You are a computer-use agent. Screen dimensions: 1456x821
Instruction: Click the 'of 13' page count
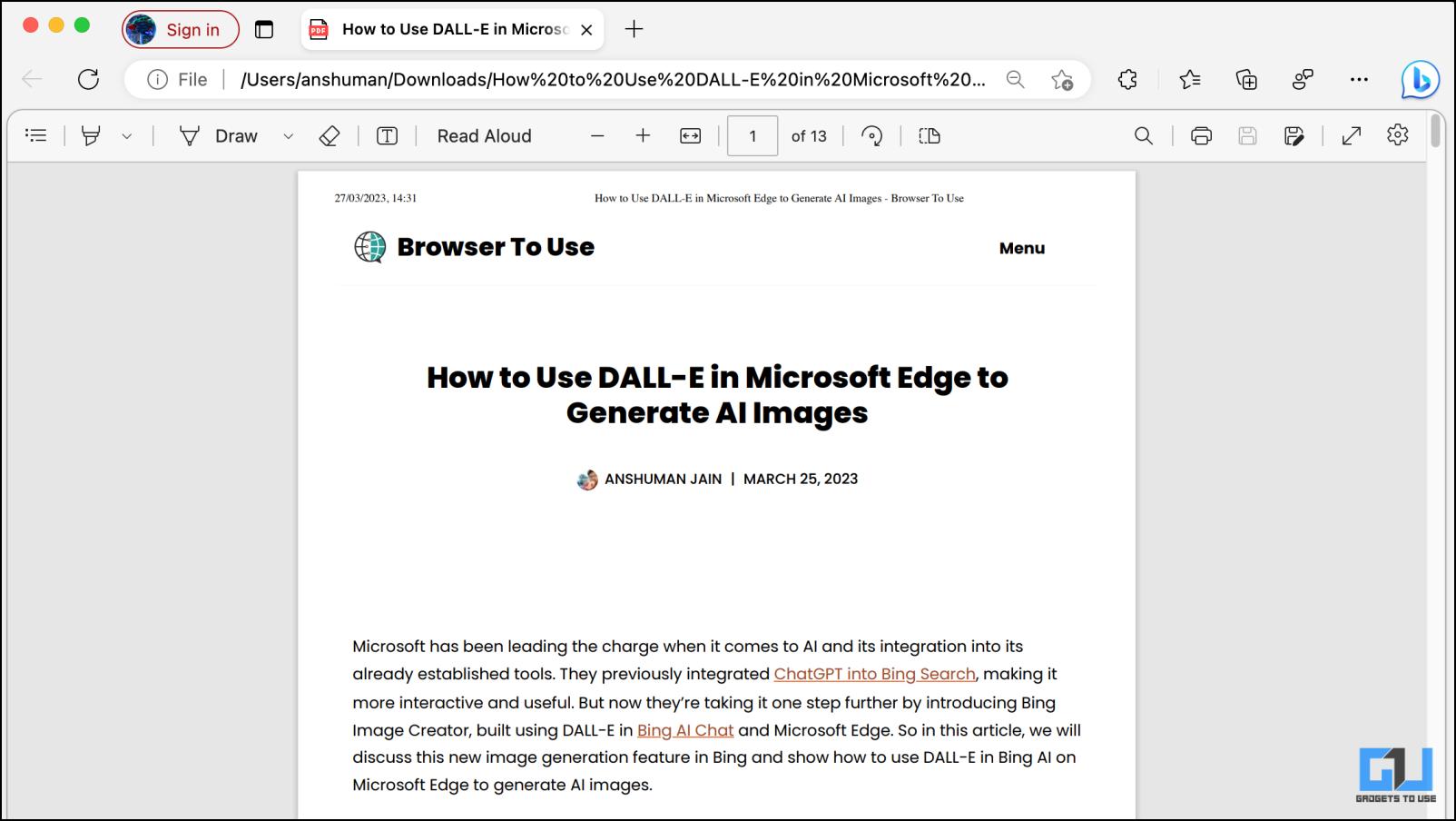tap(809, 136)
